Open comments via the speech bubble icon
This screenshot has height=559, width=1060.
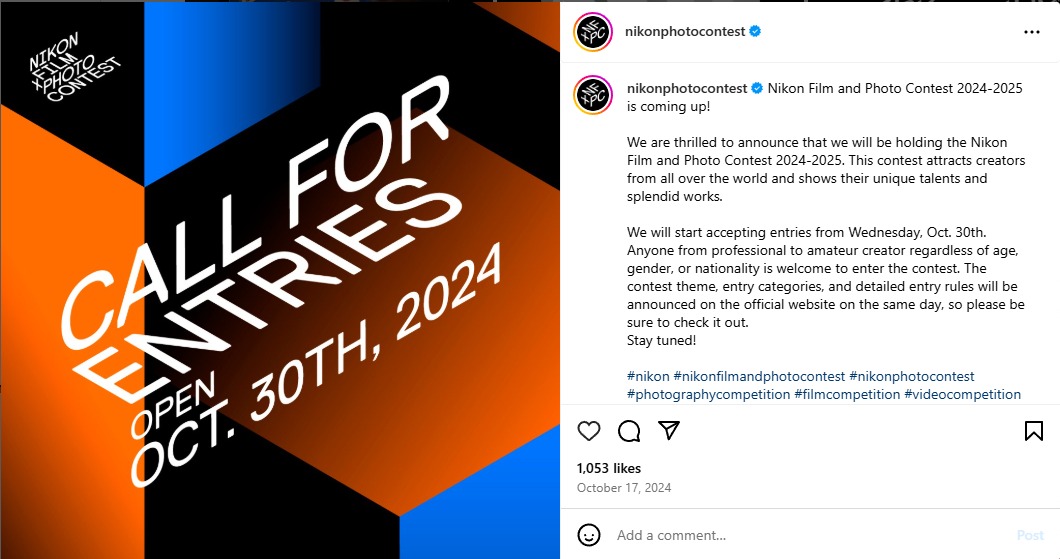(x=629, y=431)
